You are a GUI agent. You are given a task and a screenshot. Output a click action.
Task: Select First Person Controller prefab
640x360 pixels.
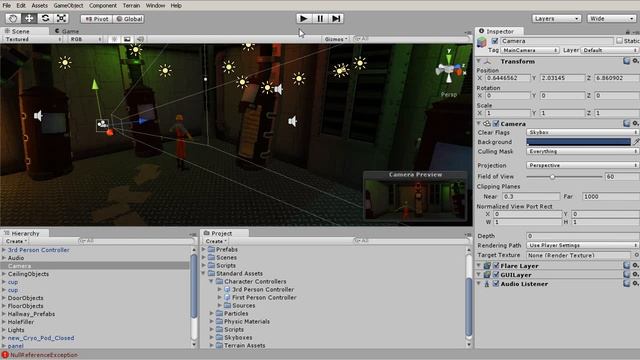coord(264,298)
